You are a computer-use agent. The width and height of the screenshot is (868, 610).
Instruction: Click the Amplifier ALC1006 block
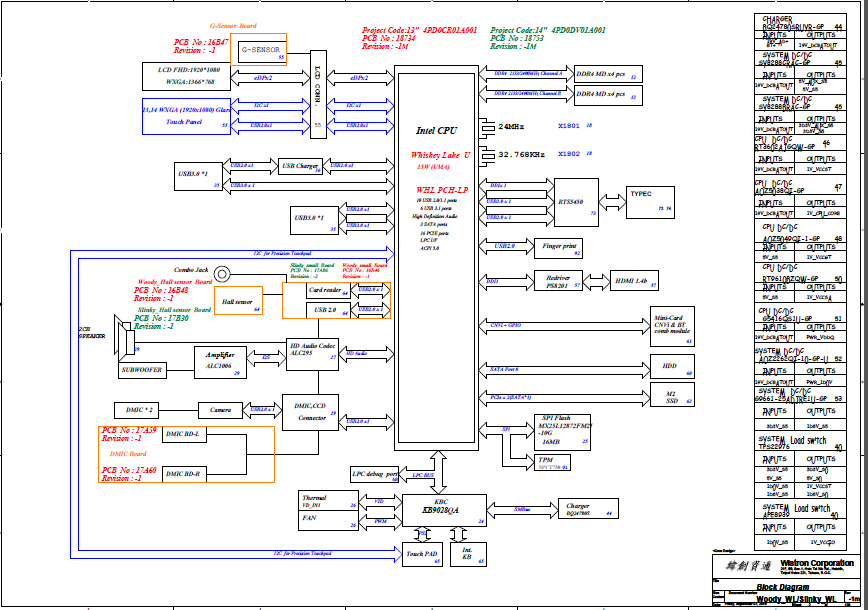point(220,363)
